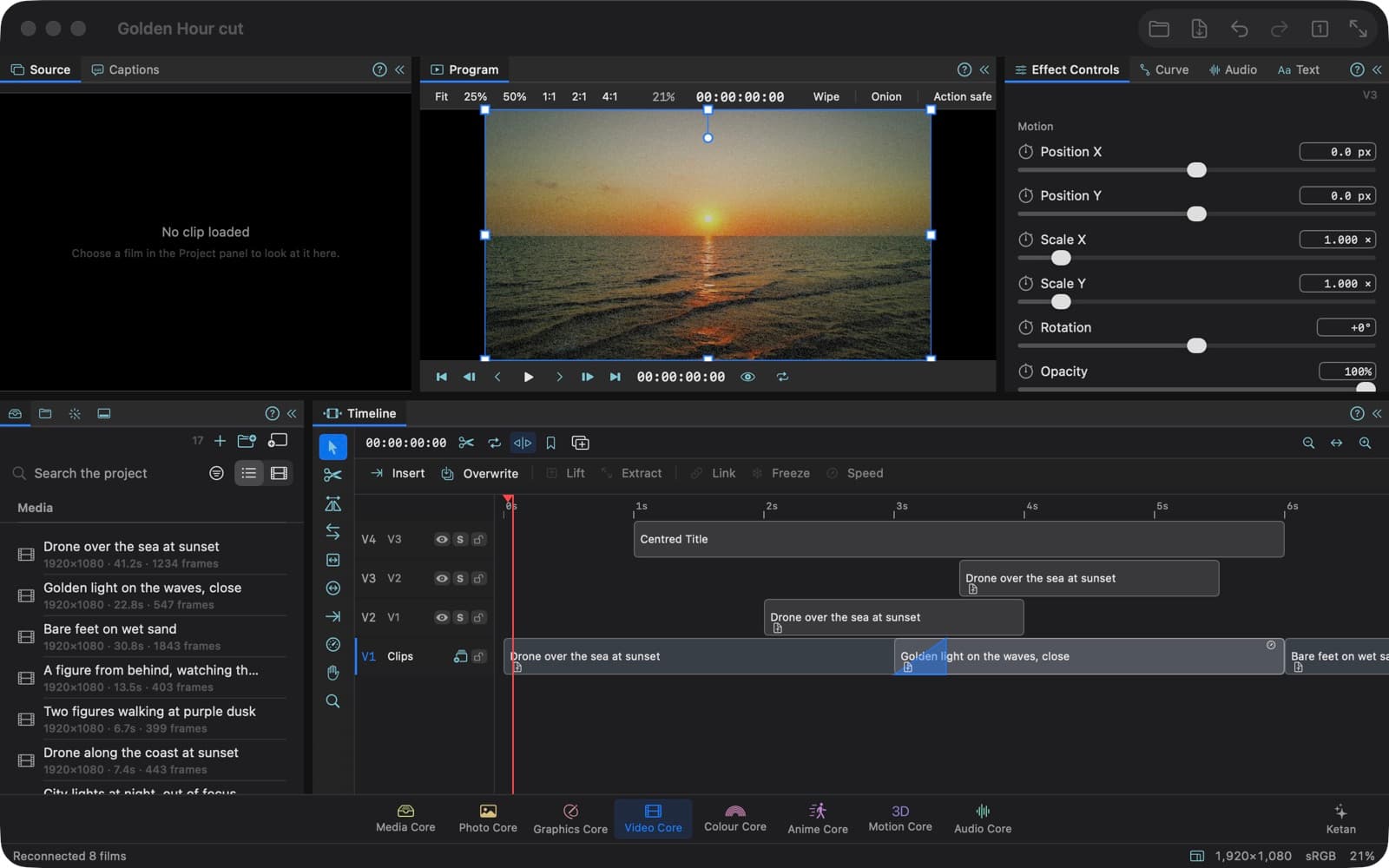Set program zoom to Fit
Viewport: 1389px width, 868px height.
[x=441, y=96]
